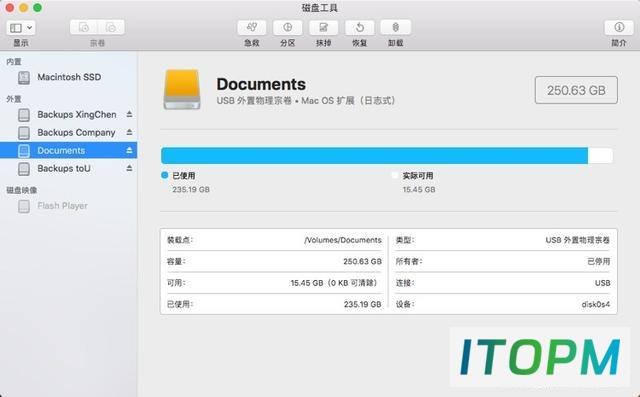Eject the Backups toU volume
640x397 pixels.
129,168
